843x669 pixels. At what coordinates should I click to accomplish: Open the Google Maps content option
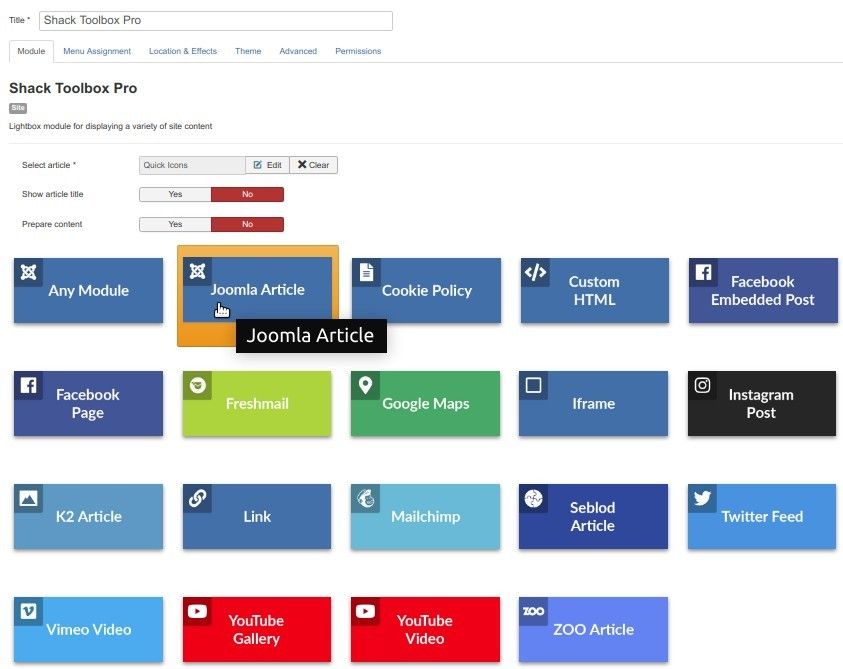click(425, 403)
